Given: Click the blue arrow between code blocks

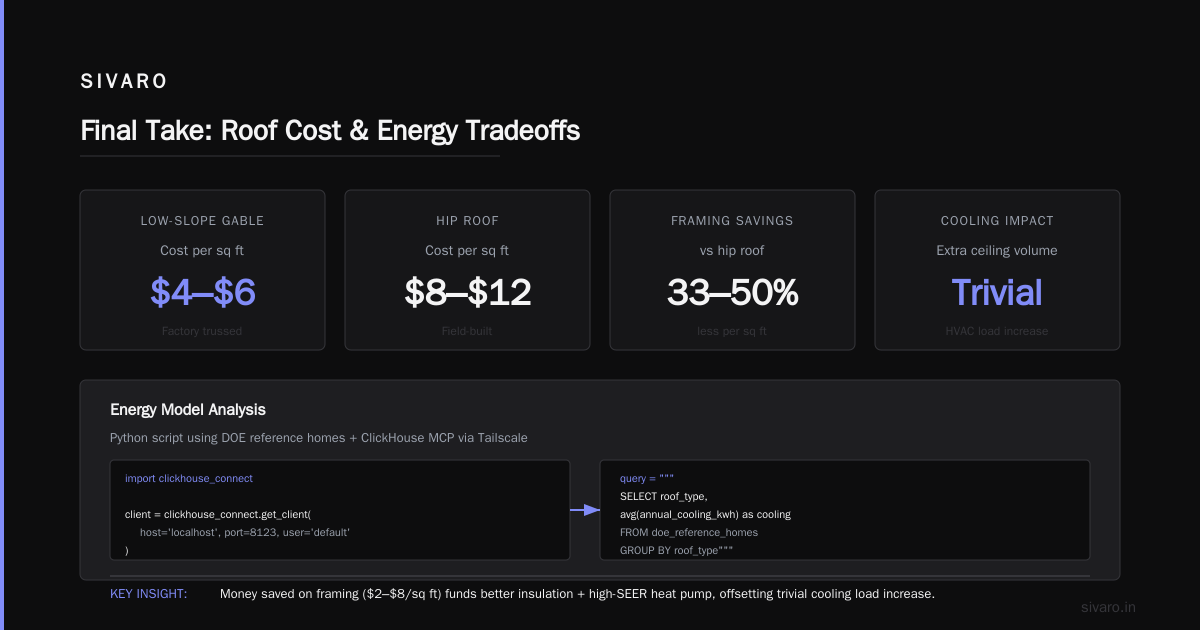Looking at the screenshot, I should [585, 510].
